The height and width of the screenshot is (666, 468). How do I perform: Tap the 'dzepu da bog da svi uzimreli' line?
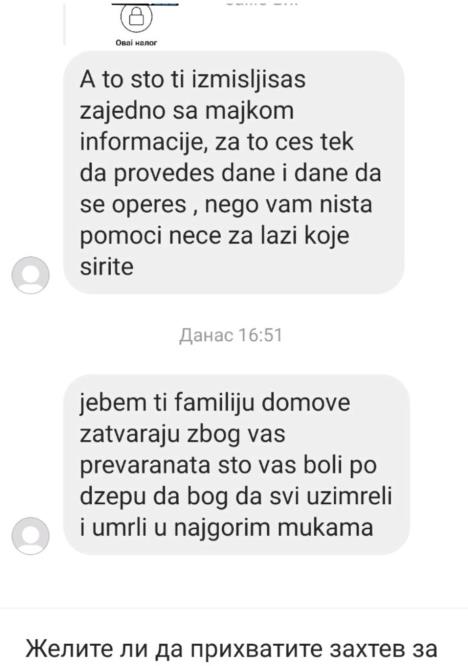coord(236,497)
